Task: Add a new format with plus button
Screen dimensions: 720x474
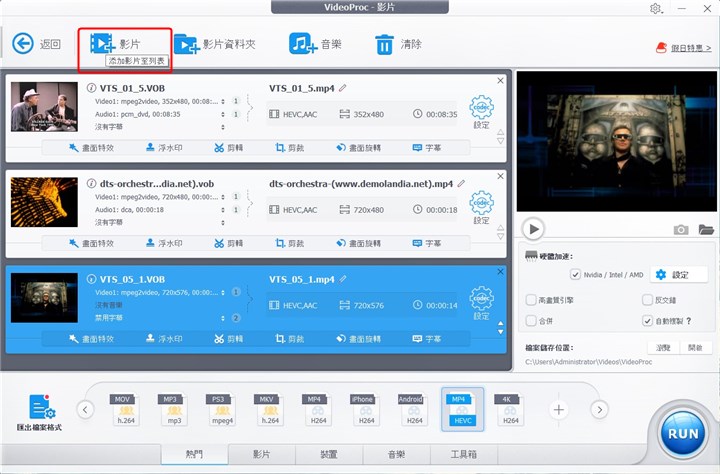Action: pos(558,409)
